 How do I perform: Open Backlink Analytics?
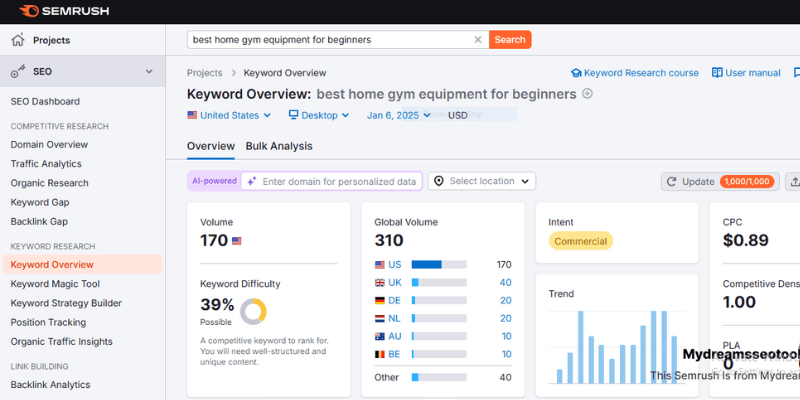[x=51, y=385]
